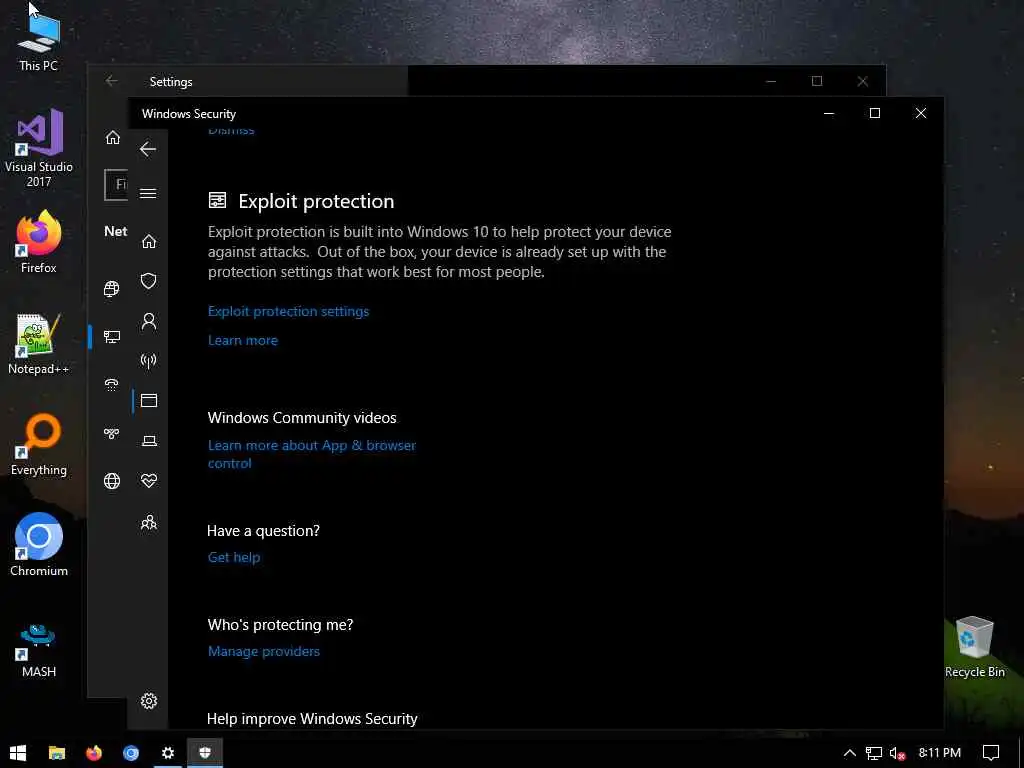Open the Action Center notifications icon

point(991,753)
